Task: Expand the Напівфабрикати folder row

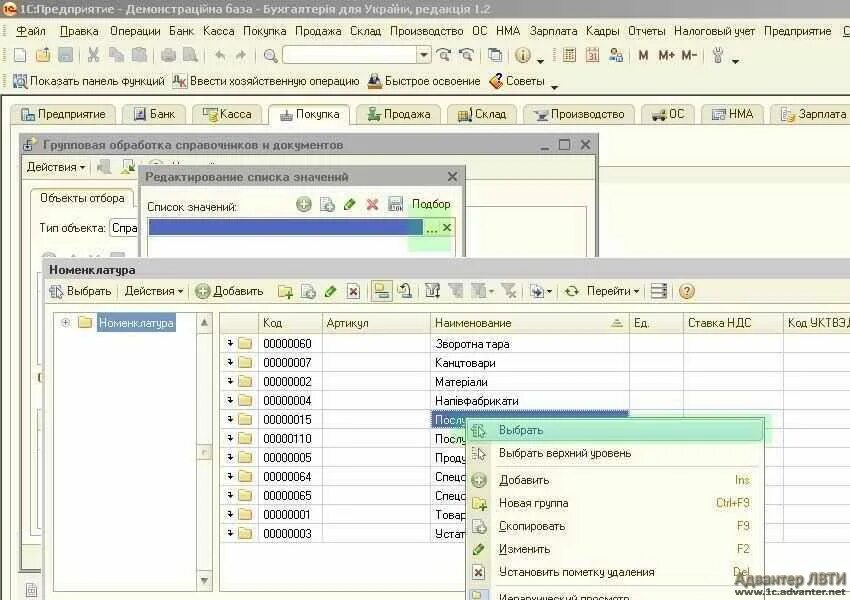Action: point(230,400)
